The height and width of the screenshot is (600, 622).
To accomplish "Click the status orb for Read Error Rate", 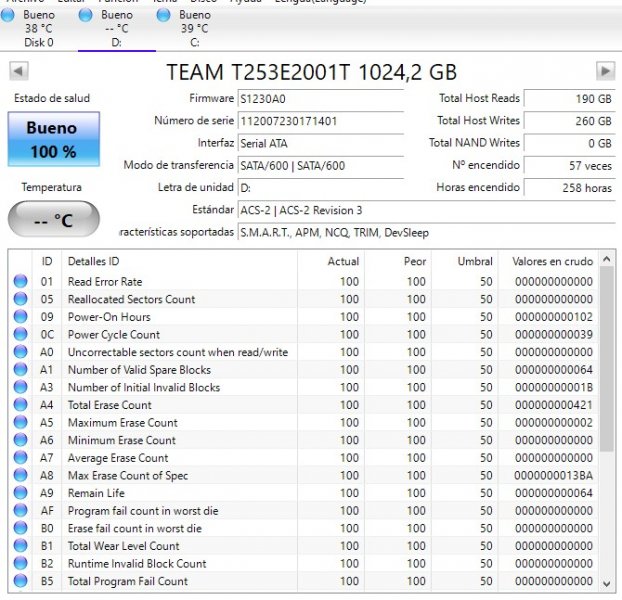I will coord(20,282).
